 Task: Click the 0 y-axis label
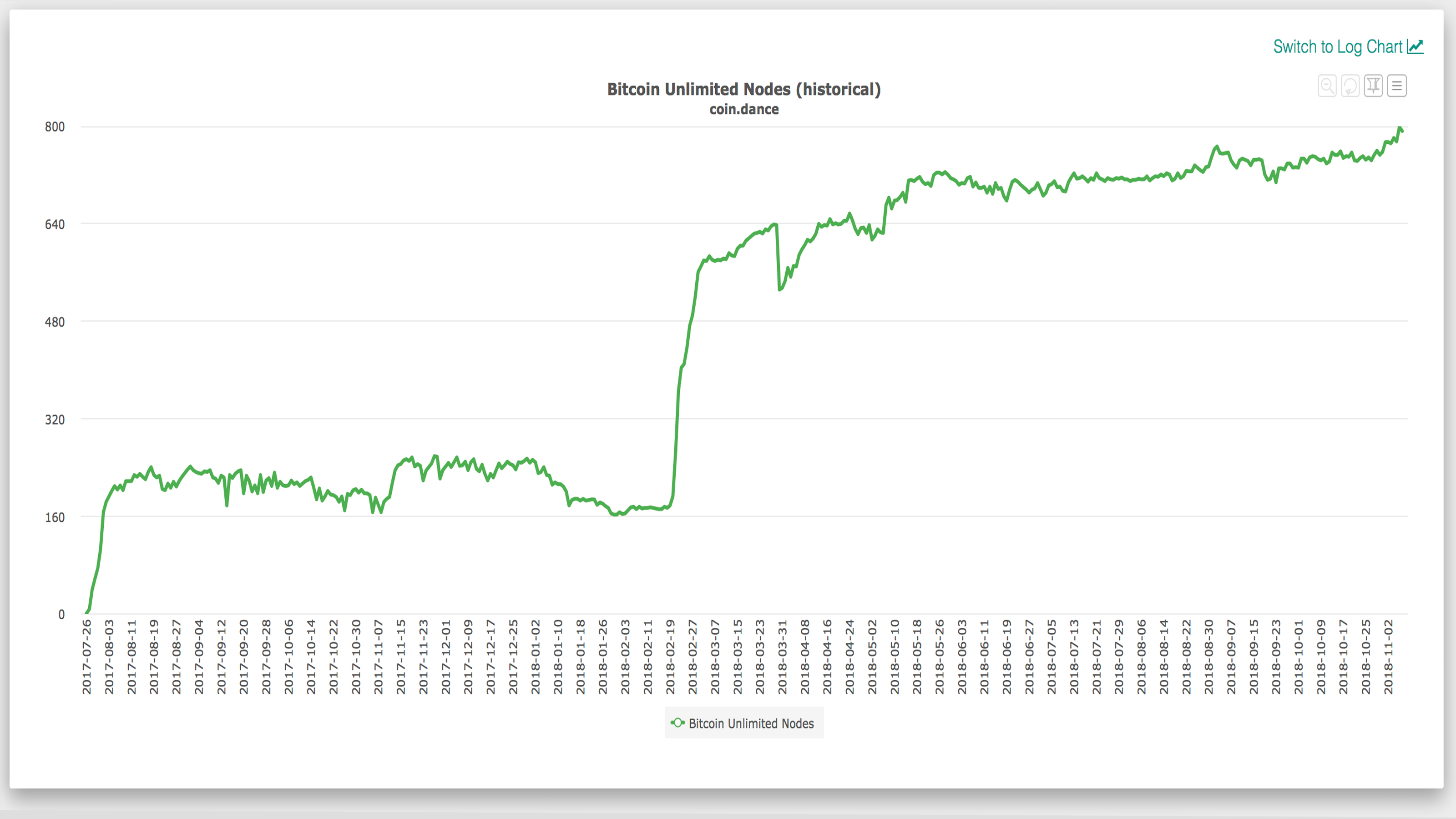coord(61,614)
